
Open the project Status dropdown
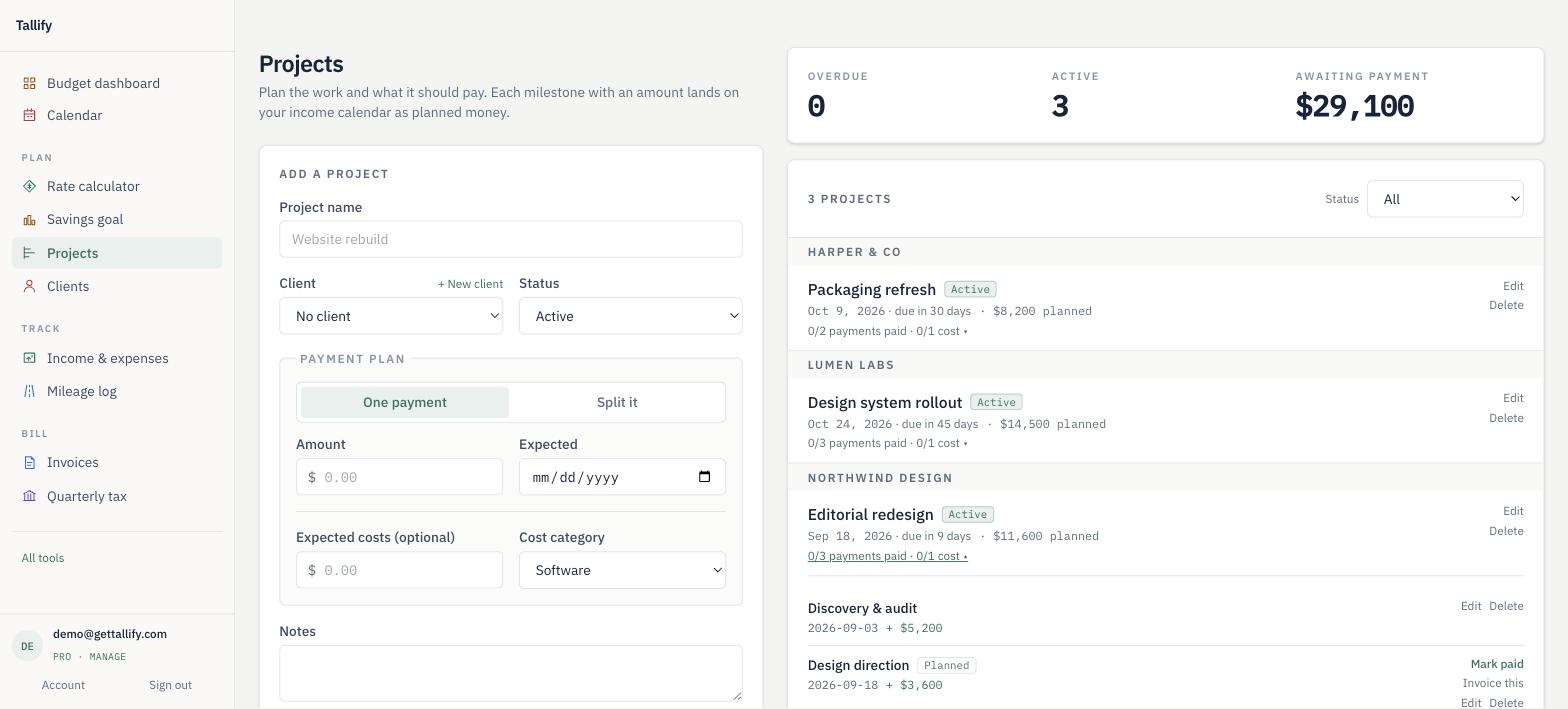[631, 316]
